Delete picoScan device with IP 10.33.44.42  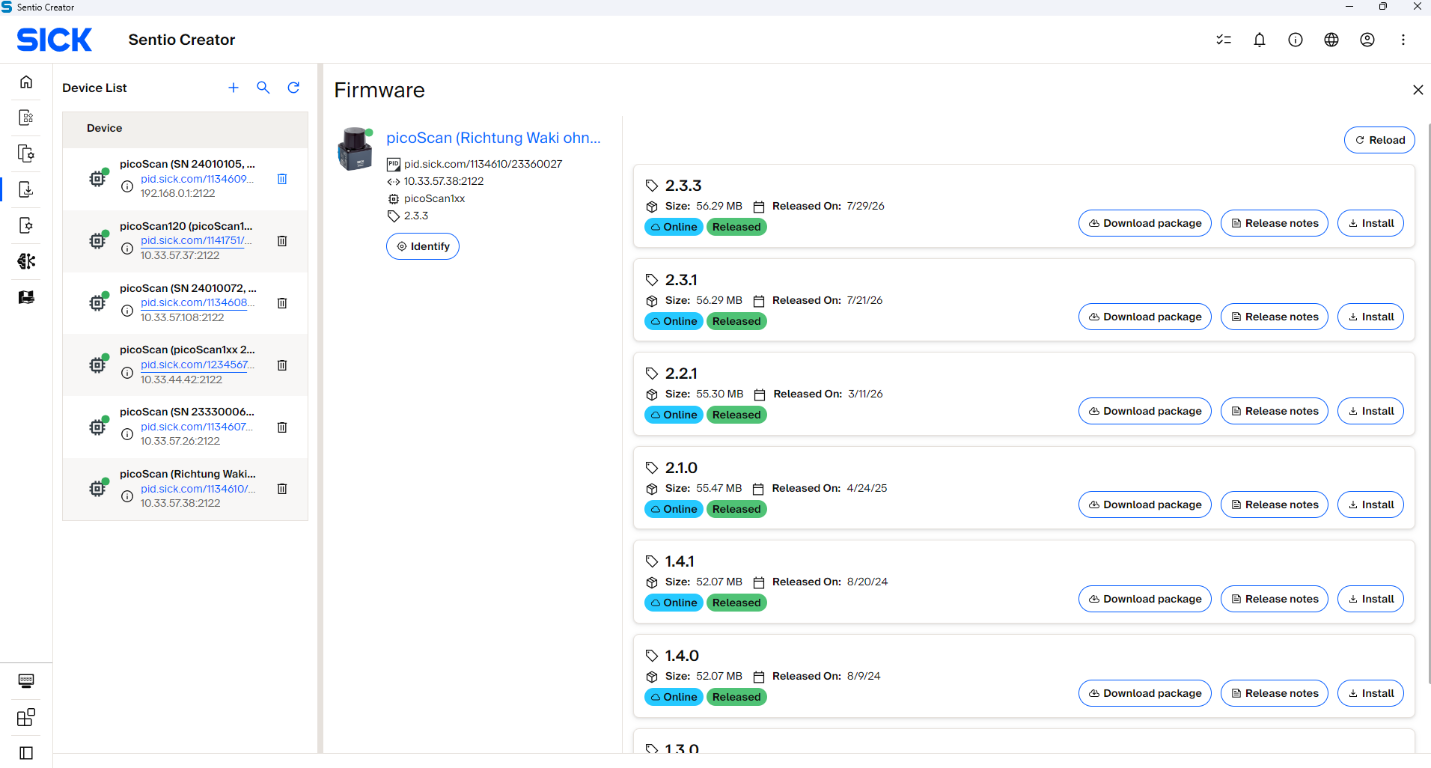(x=282, y=365)
